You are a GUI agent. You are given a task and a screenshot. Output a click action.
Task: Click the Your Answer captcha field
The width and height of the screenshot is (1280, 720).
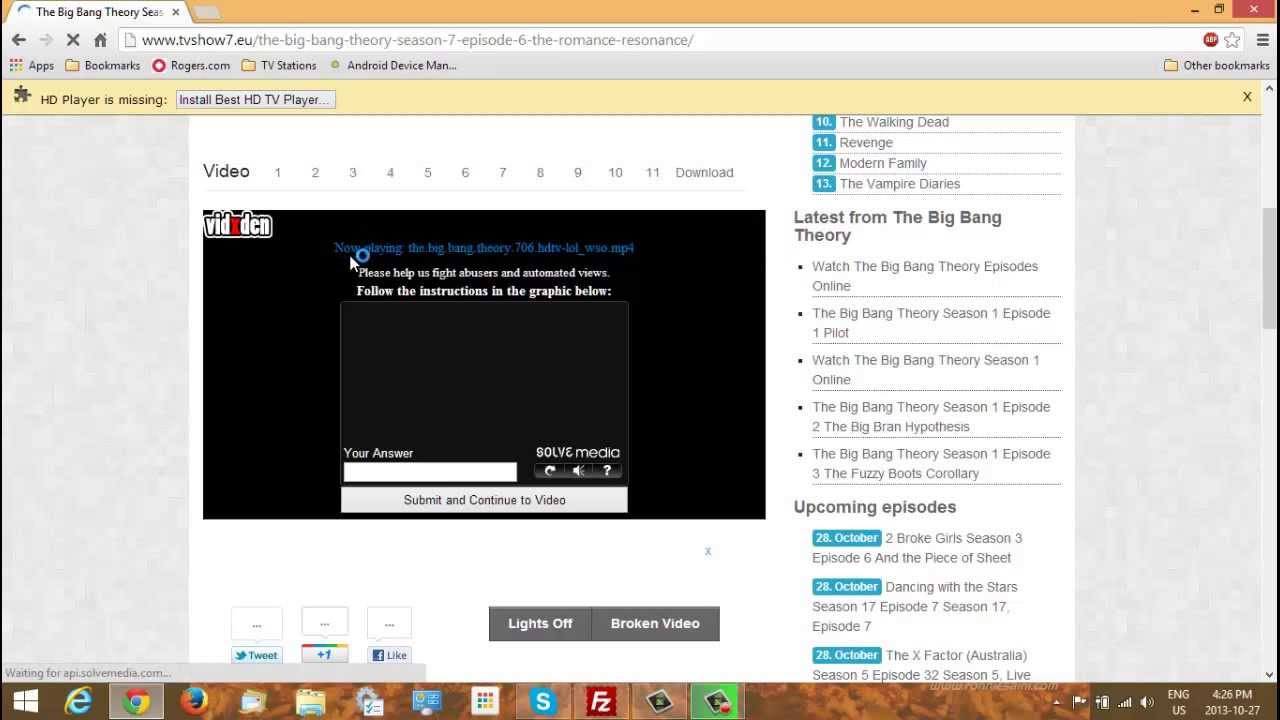click(430, 472)
